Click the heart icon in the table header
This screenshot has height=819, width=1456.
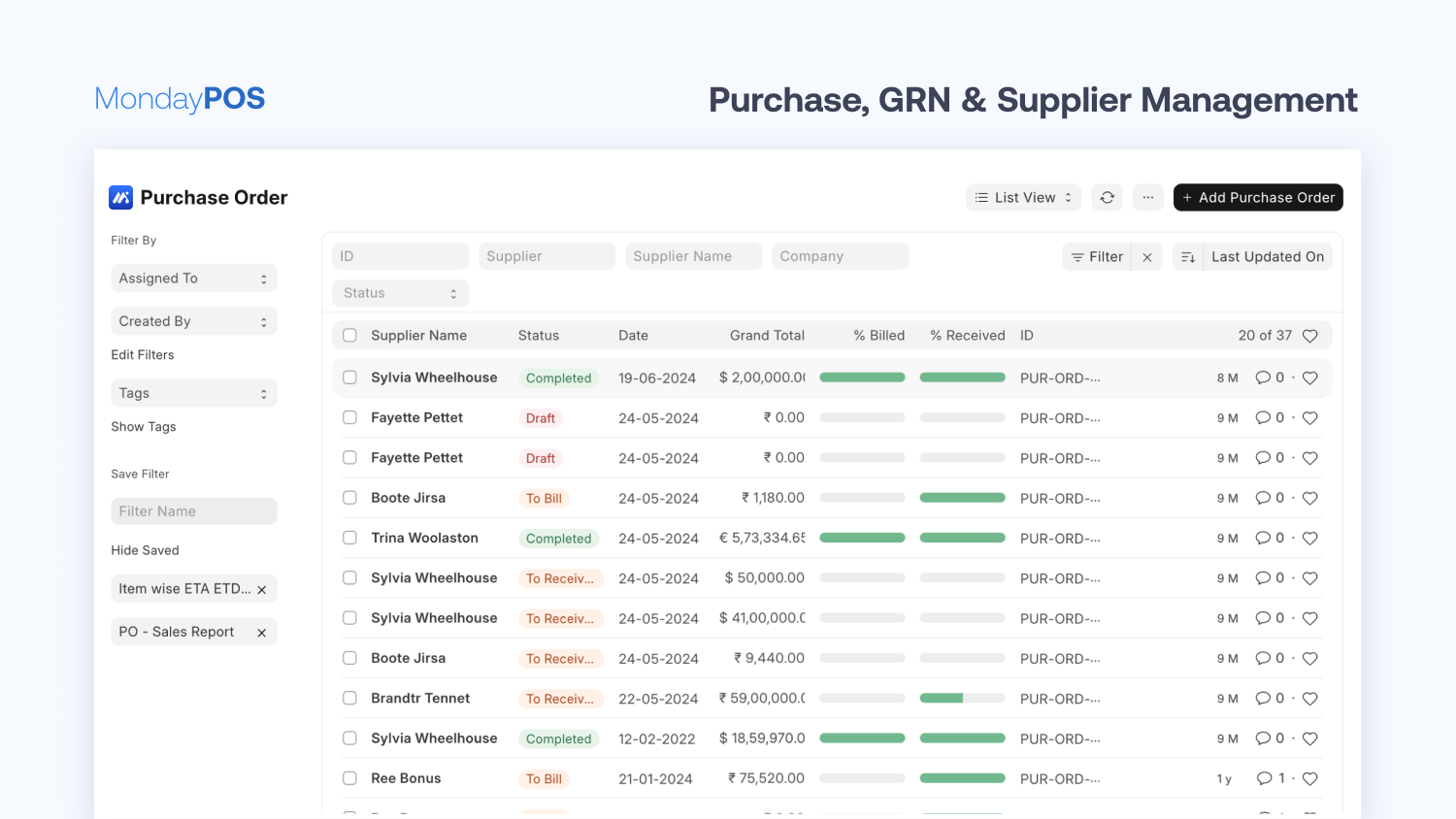[x=1309, y=336]
